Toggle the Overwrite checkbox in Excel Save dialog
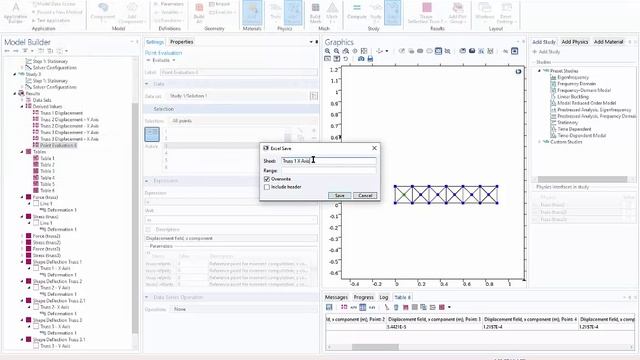Screen dimensions: 640x360 267,179
